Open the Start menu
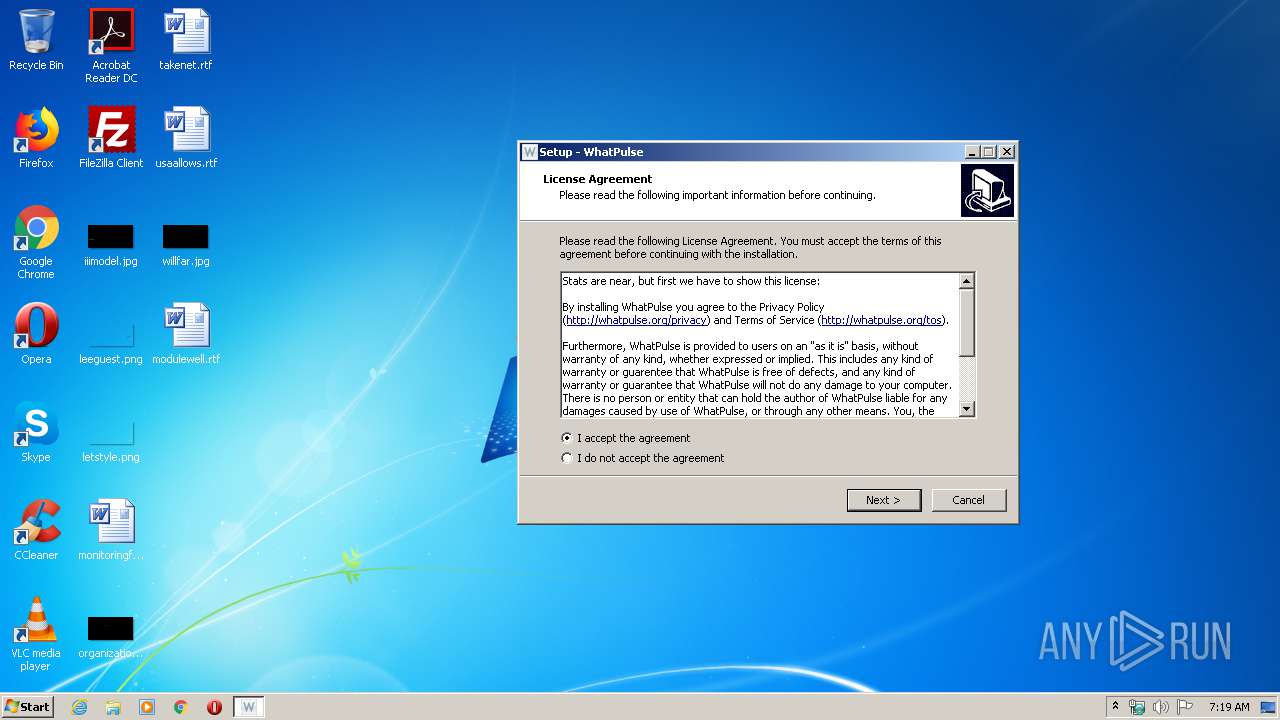Viewport: 1280px width, 720px height. [27, 707]
